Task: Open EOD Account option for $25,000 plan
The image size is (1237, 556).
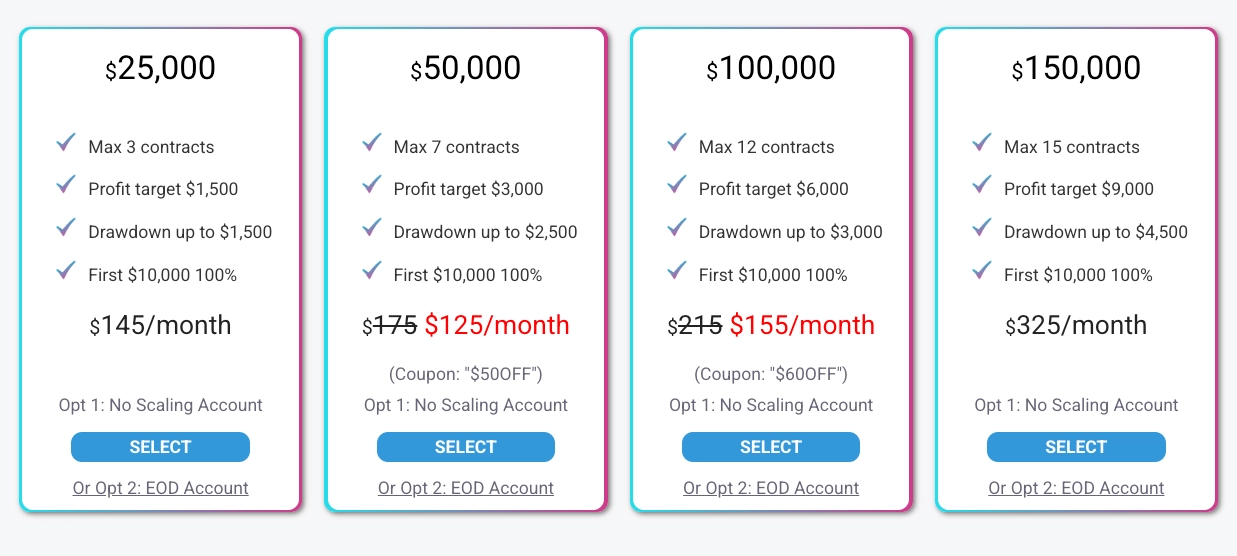Action: tap(160, 488)
